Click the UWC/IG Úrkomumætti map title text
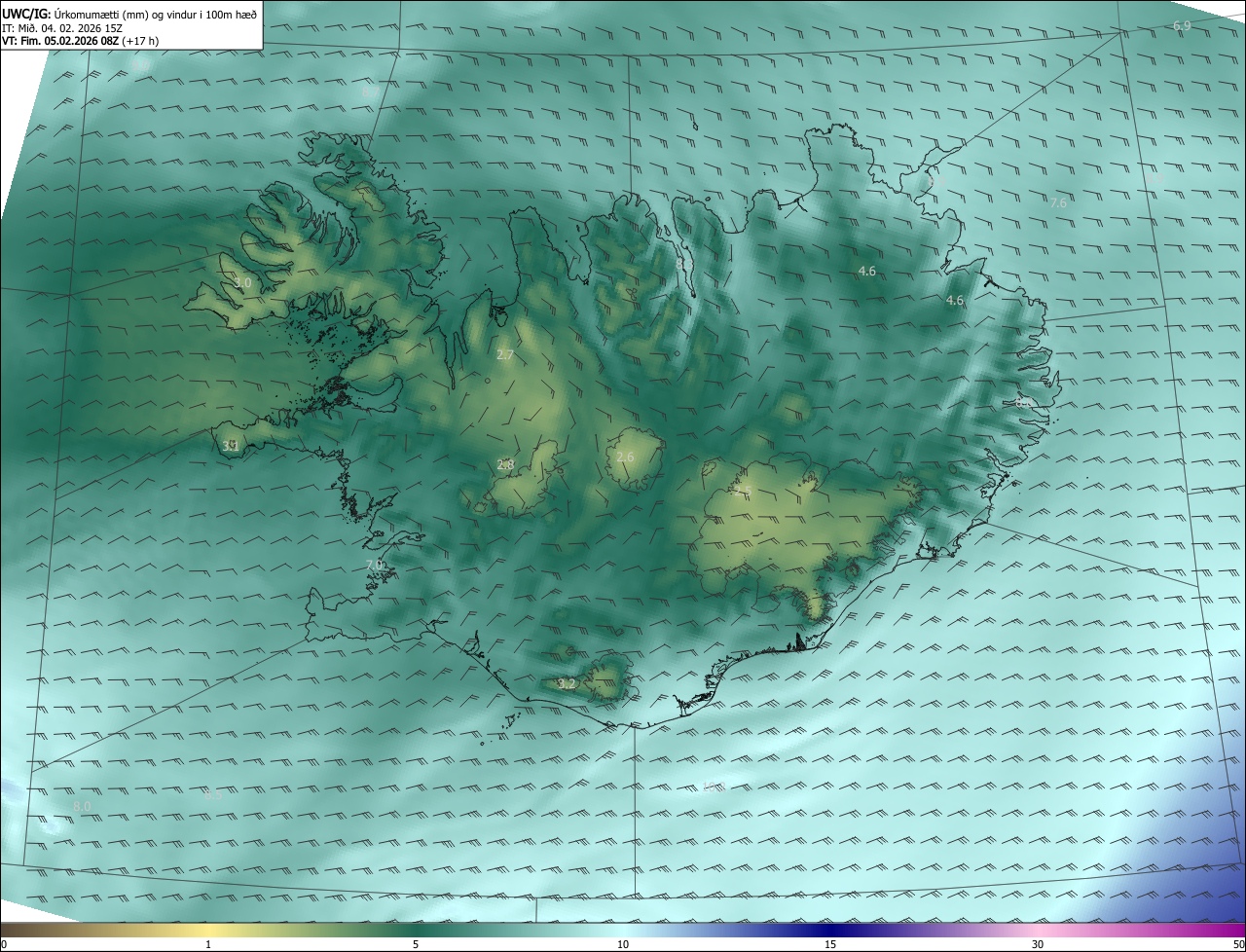Image resolution: width=1246 pixels, height=952 pixels. (129, 14)
